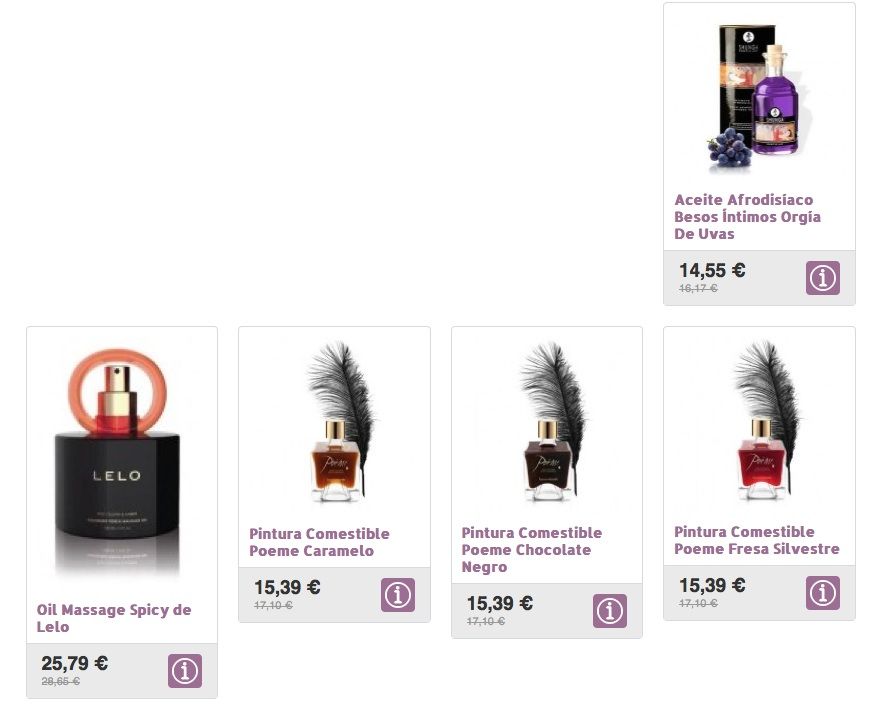View the LELO massage oil product image
890x713 pixels.
117,463
